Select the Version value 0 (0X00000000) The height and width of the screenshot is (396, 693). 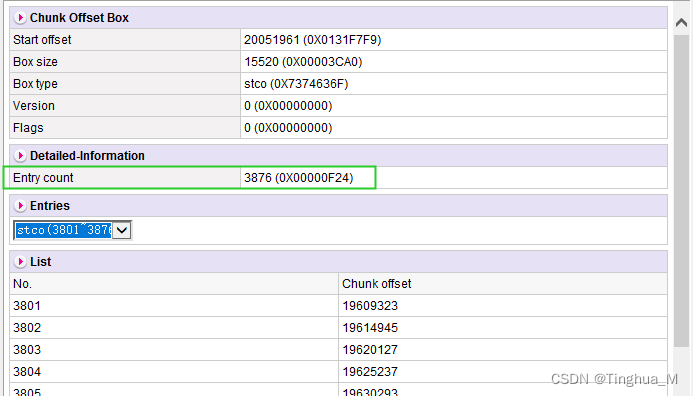[288, 106]
